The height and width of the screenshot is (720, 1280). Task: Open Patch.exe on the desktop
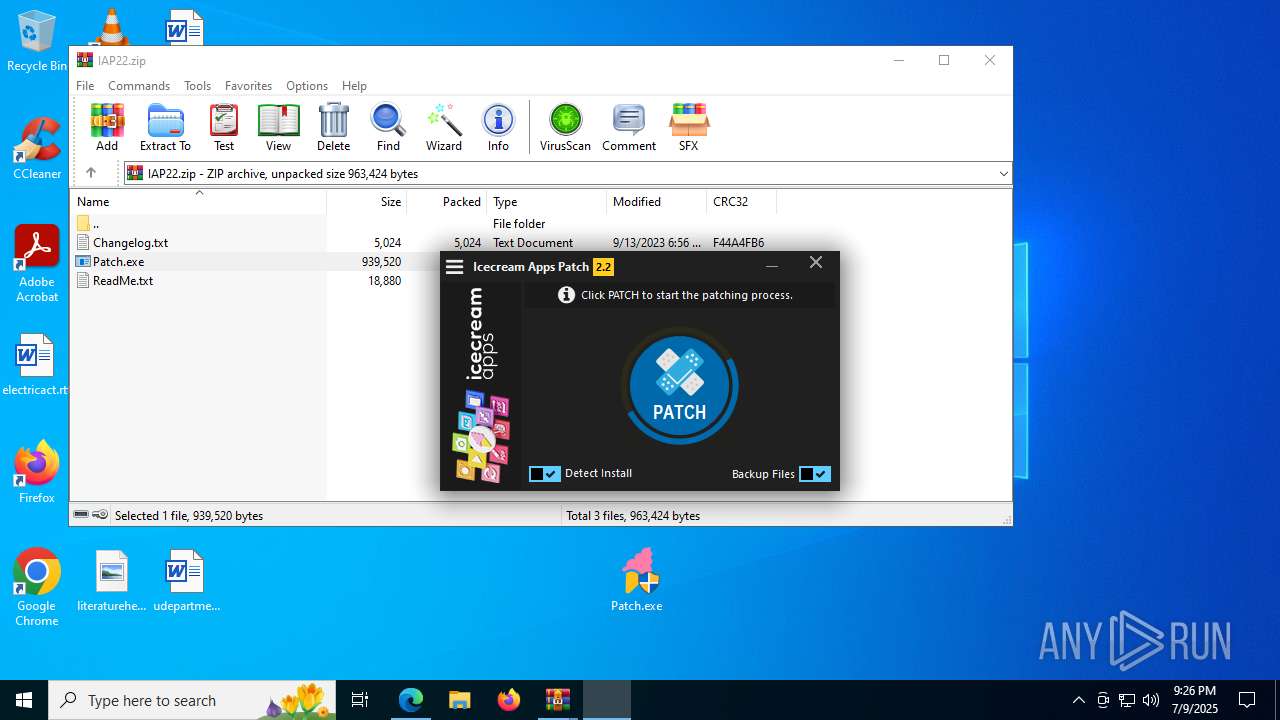(x=637, y=581)
